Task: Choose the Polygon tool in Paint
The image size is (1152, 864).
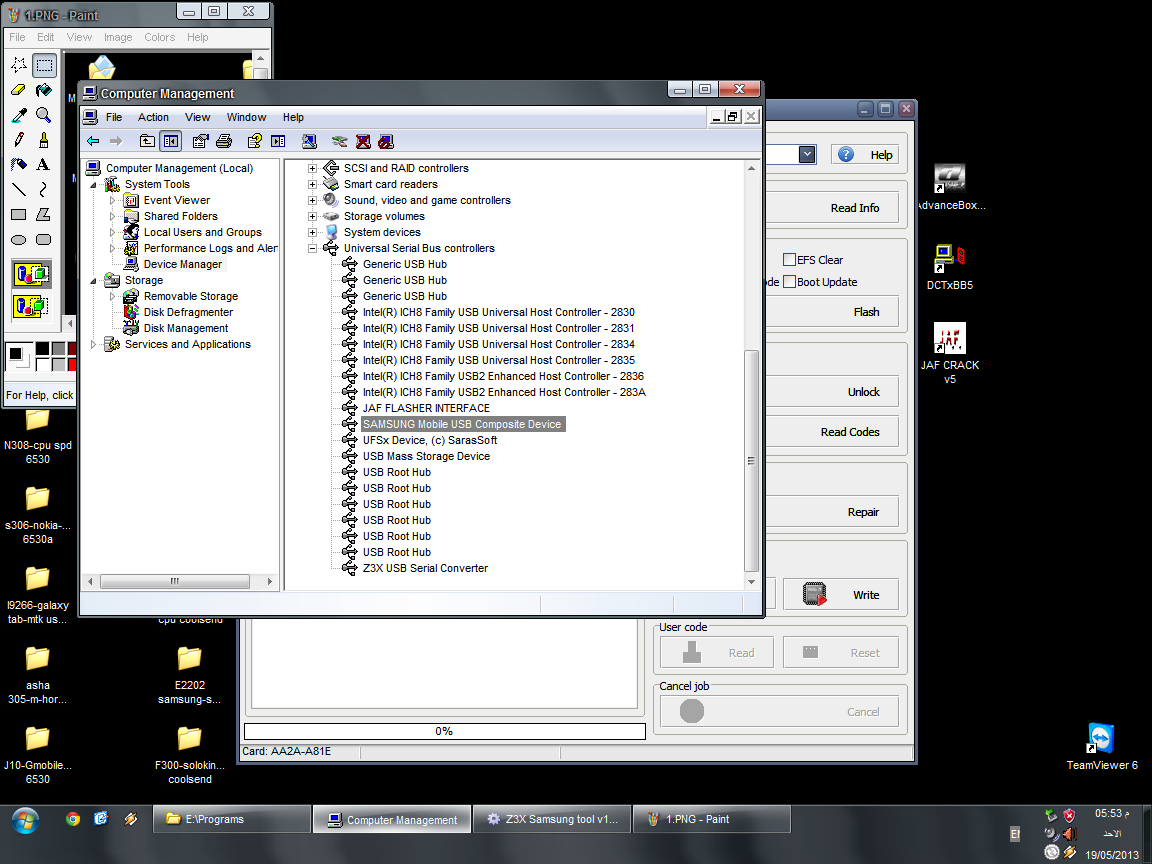Action: 44,215
